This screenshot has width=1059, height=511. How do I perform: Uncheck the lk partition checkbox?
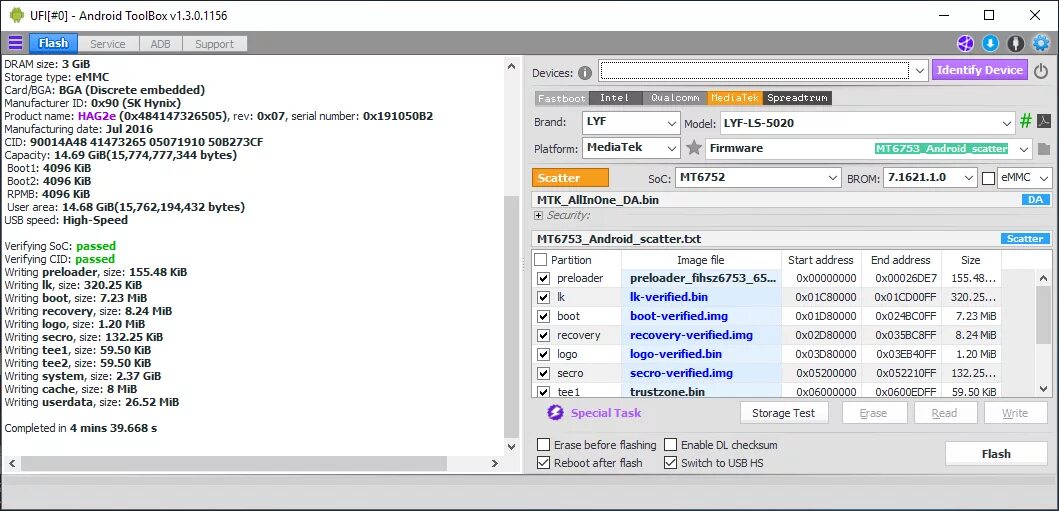pos(543,297)
